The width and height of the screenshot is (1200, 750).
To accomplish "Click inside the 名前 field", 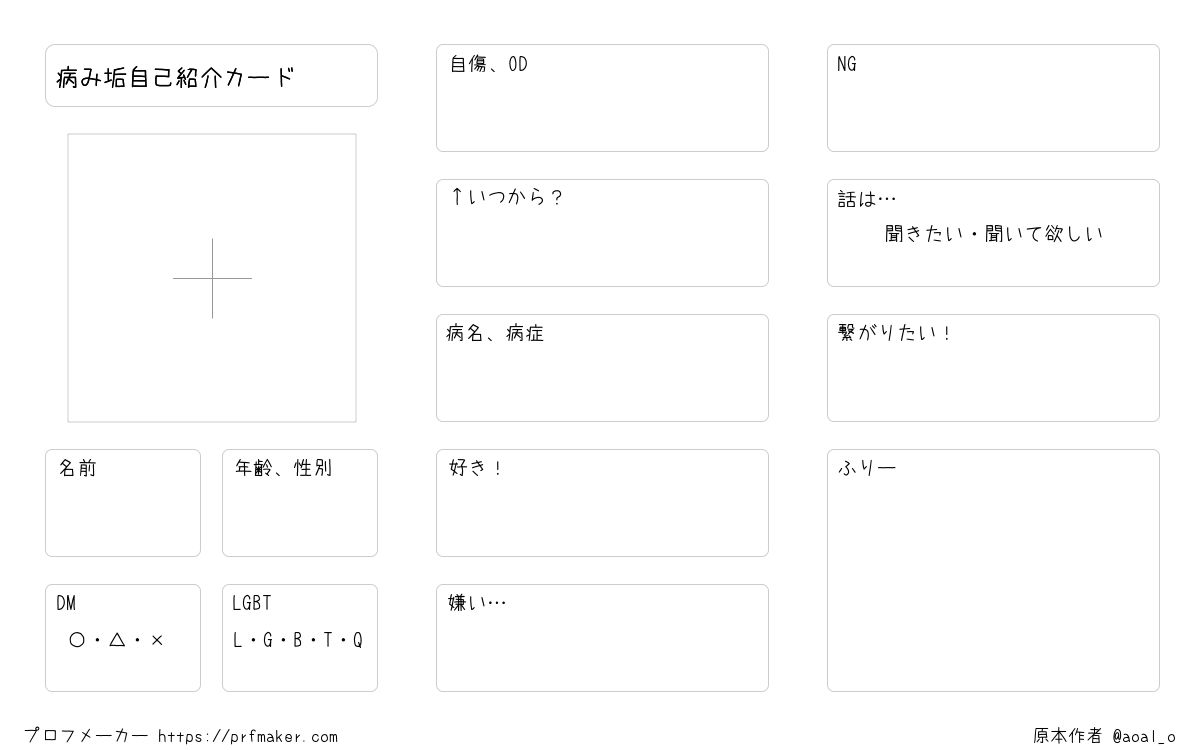I will 123,503.
